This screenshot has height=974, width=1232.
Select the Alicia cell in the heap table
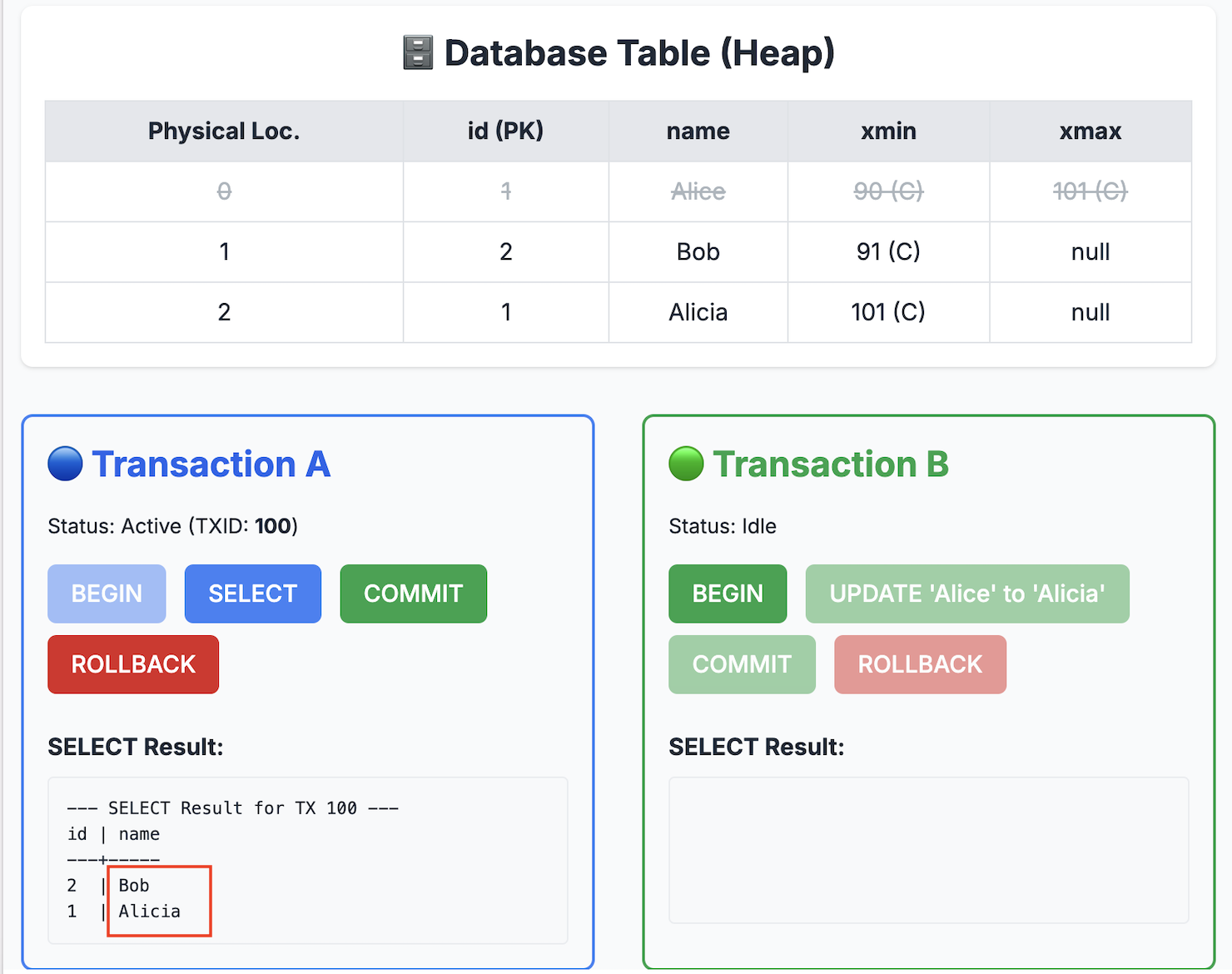(x=698, y=312)
